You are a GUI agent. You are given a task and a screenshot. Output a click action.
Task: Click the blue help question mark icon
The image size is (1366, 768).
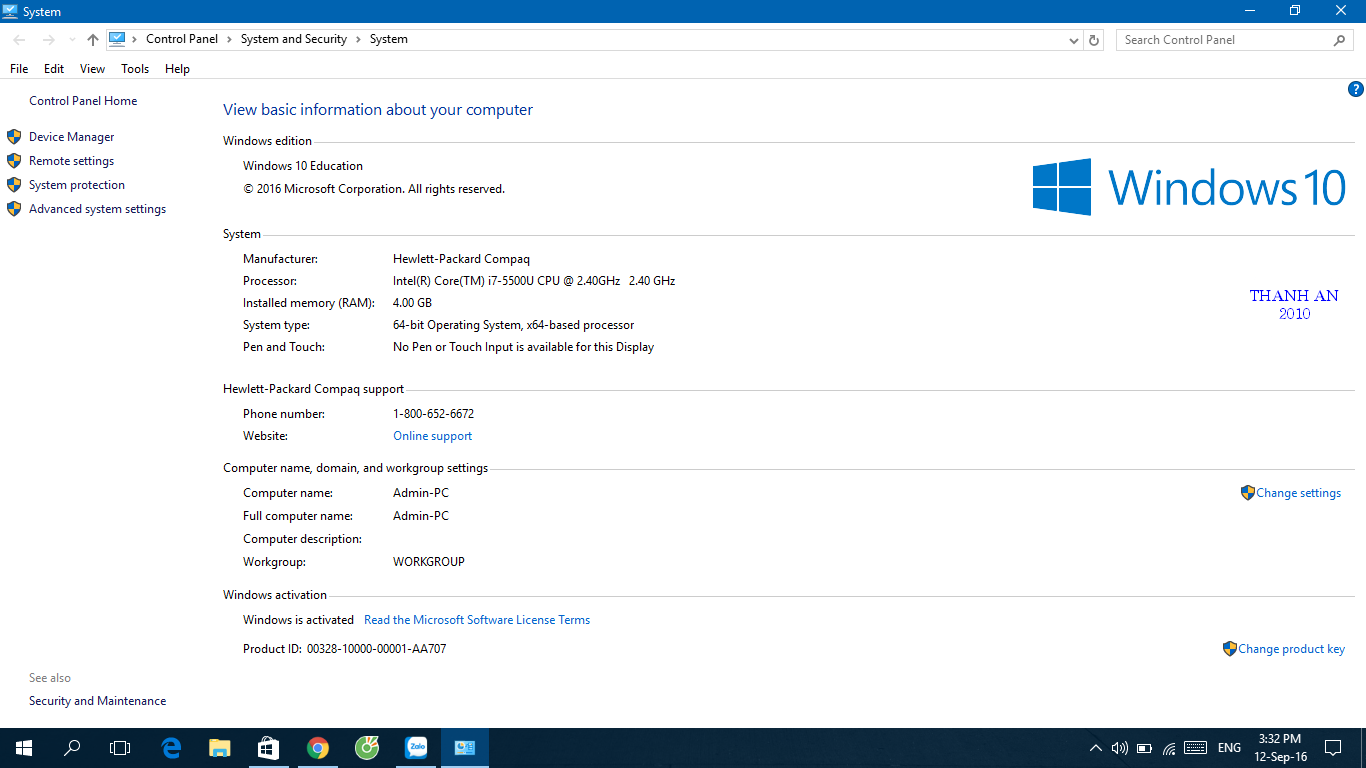1356,89
